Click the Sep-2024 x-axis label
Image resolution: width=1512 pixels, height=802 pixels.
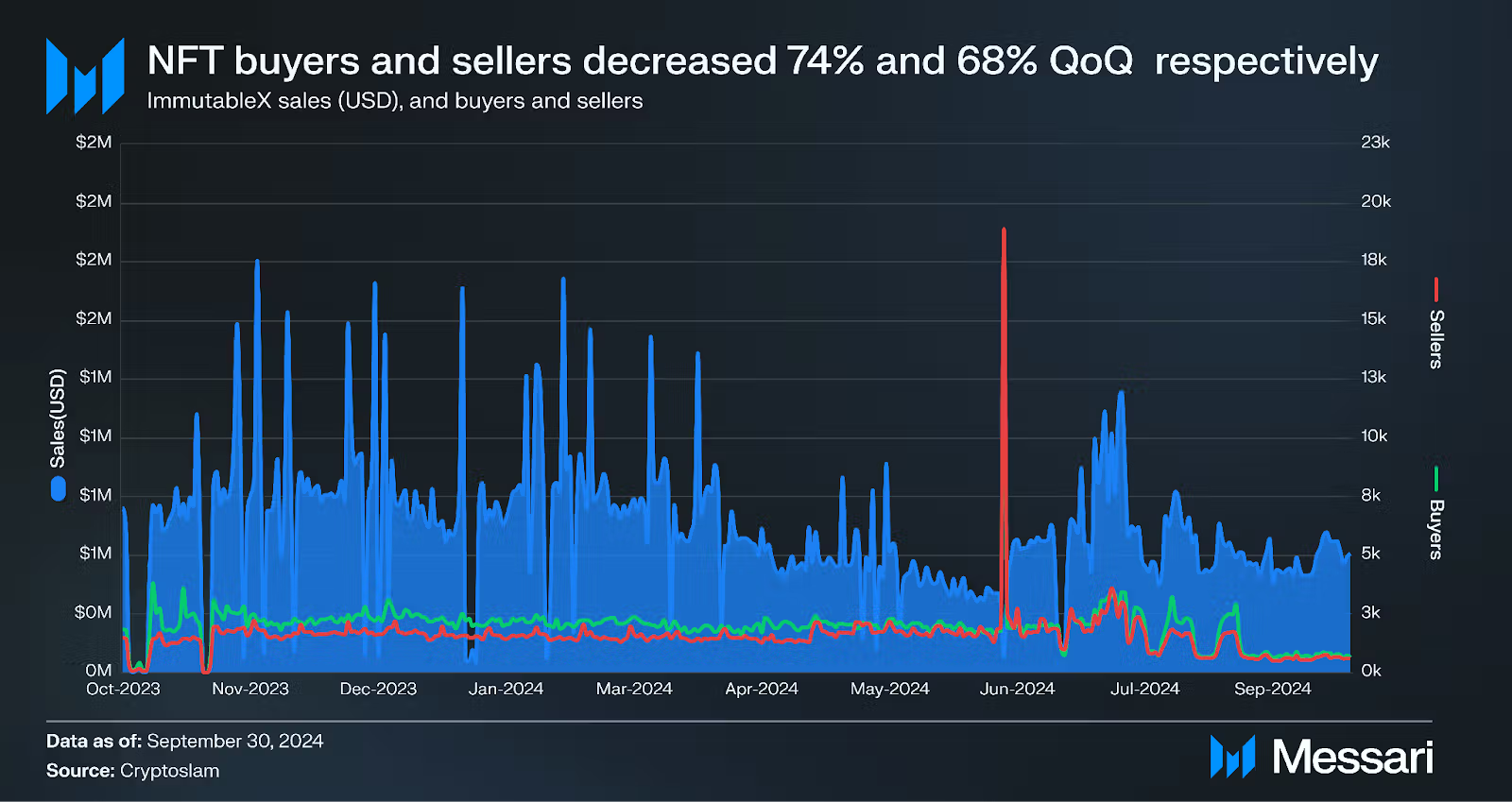pyautogui.click(x=1272, y=689)
